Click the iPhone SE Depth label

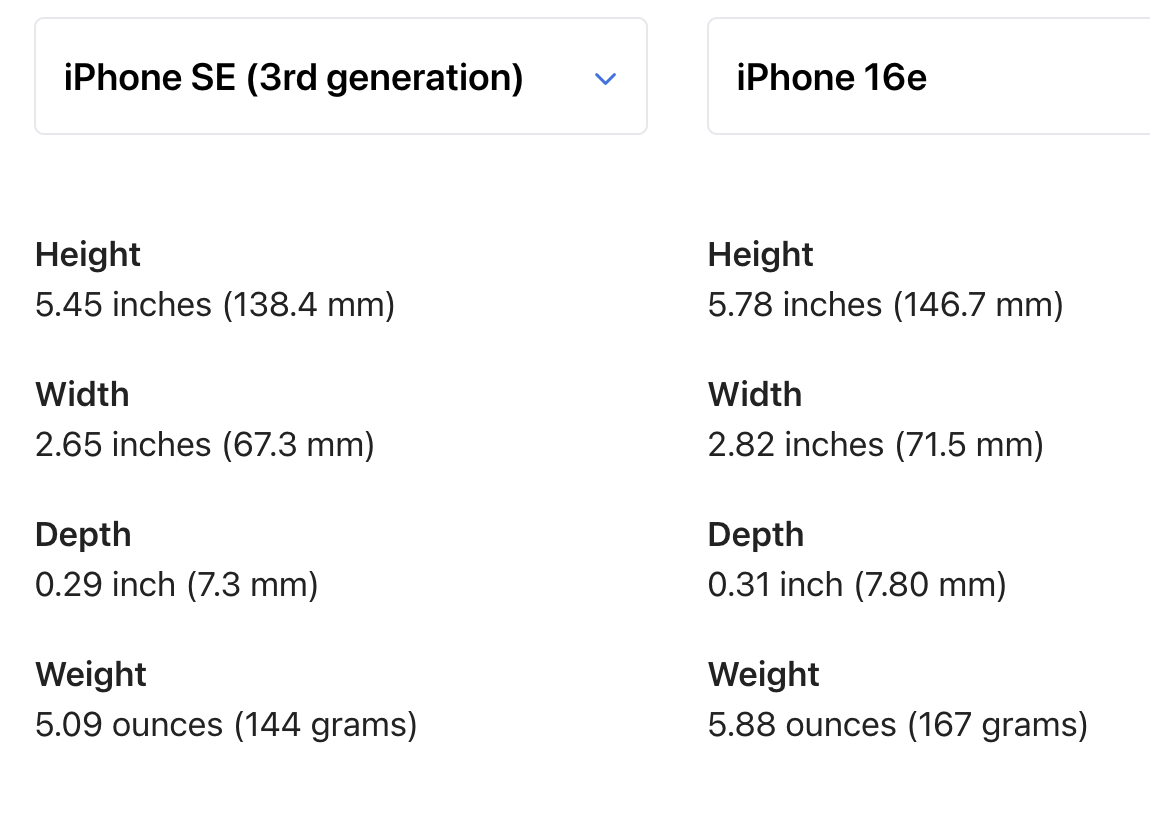click(x=83, y=535)
